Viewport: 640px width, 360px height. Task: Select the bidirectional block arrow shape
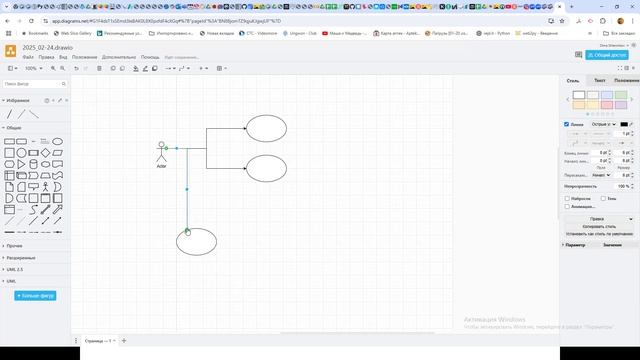click(45, 209)
